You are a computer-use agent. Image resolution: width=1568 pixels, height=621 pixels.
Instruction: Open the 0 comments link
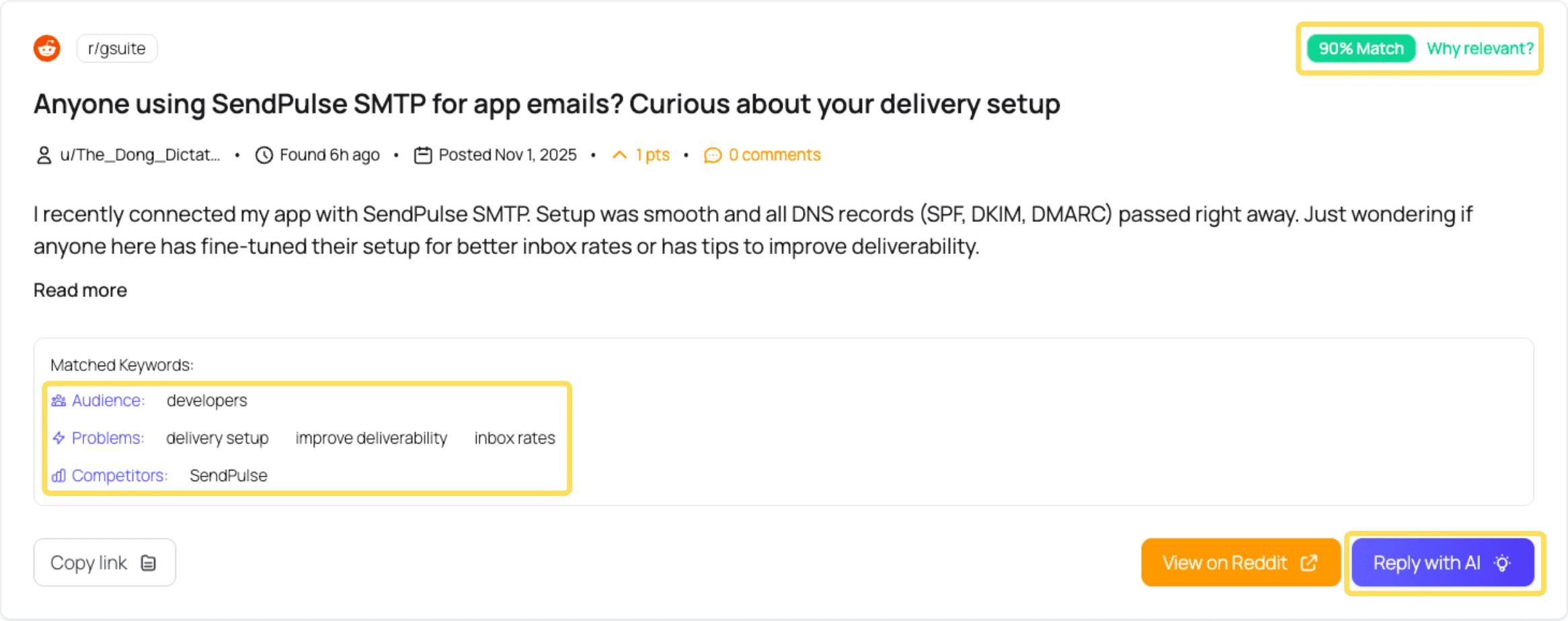(775, 155)
